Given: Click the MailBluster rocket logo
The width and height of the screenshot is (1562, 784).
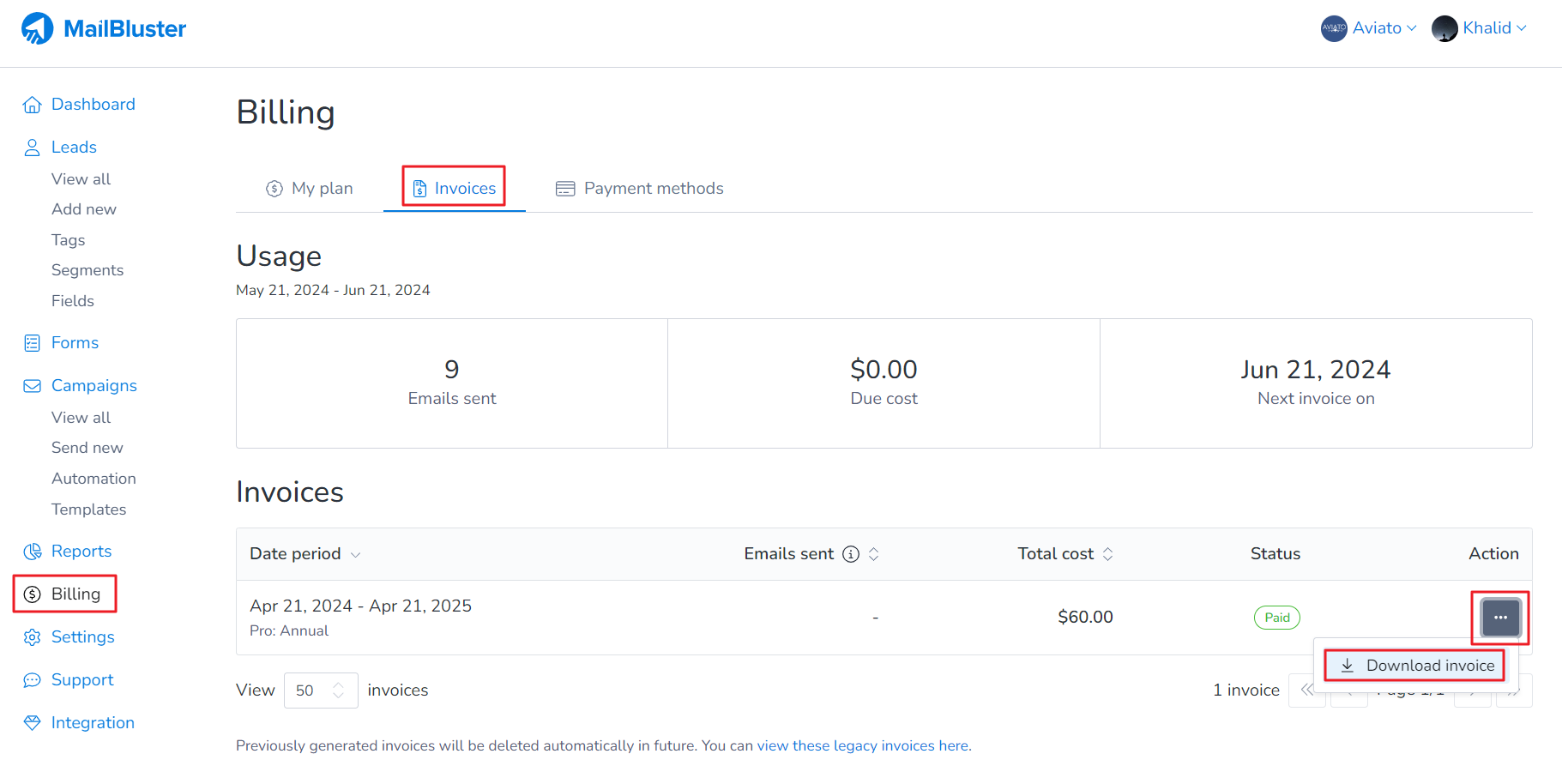Looking at the screenshot, I should [37, 28].
